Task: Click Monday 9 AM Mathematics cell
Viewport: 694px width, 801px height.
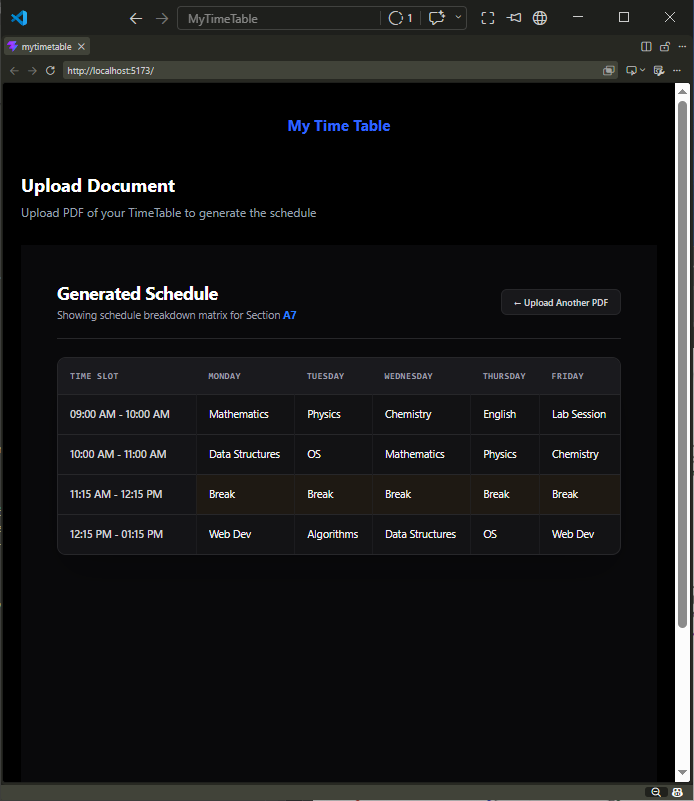Action: tap(245, 414)
